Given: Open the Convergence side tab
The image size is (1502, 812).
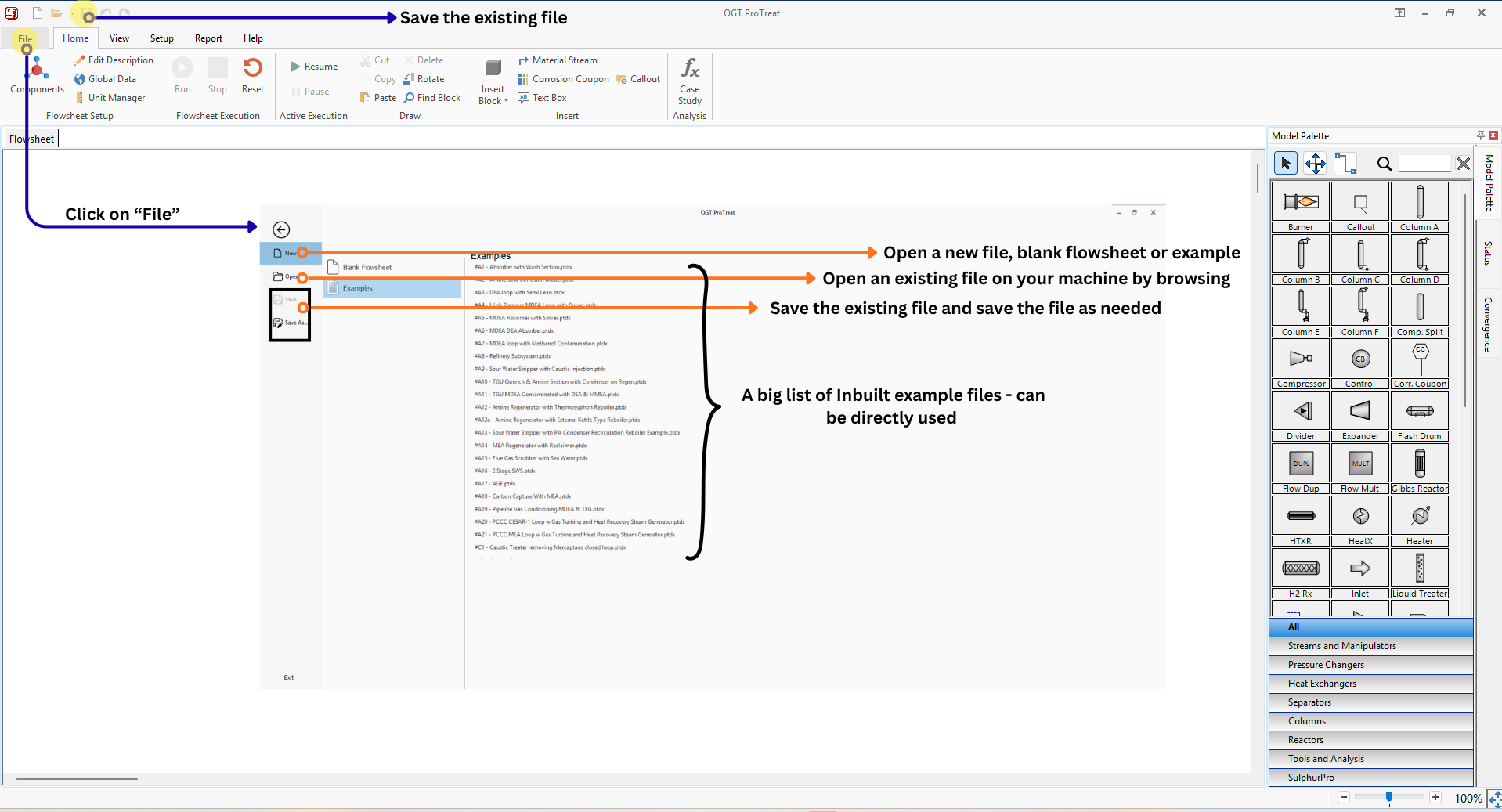Looking at the screenshot, I should point(1487,323).
